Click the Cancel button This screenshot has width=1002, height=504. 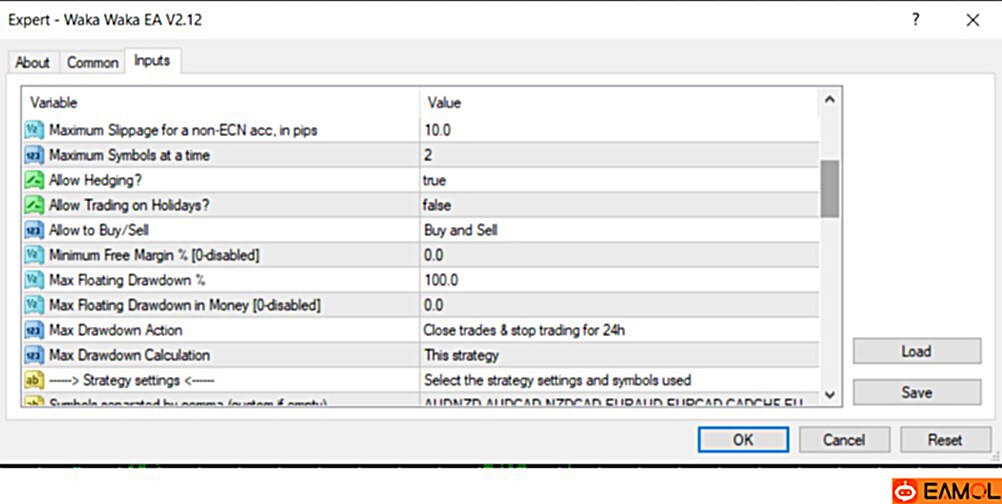point(844,440)
